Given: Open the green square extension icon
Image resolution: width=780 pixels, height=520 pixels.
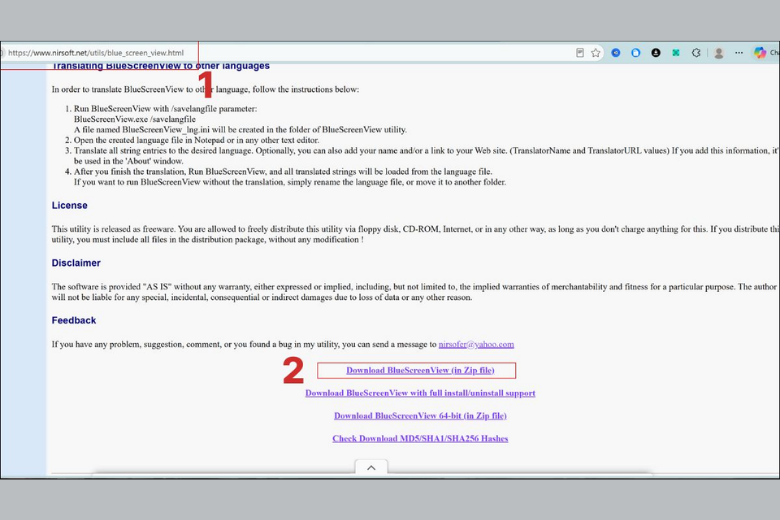Looking at the screenshot, I should pyautogui.click(x=676, y=53).
